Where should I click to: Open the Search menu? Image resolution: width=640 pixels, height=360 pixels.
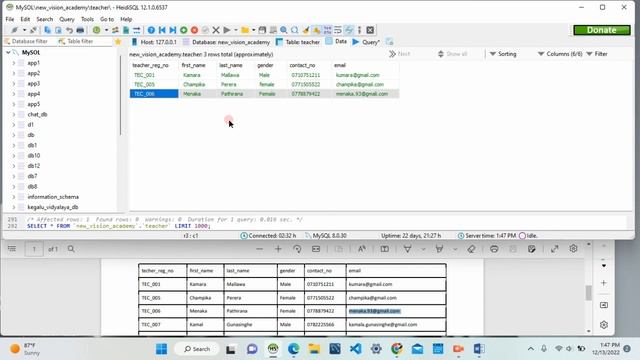(x=45, y=19)
